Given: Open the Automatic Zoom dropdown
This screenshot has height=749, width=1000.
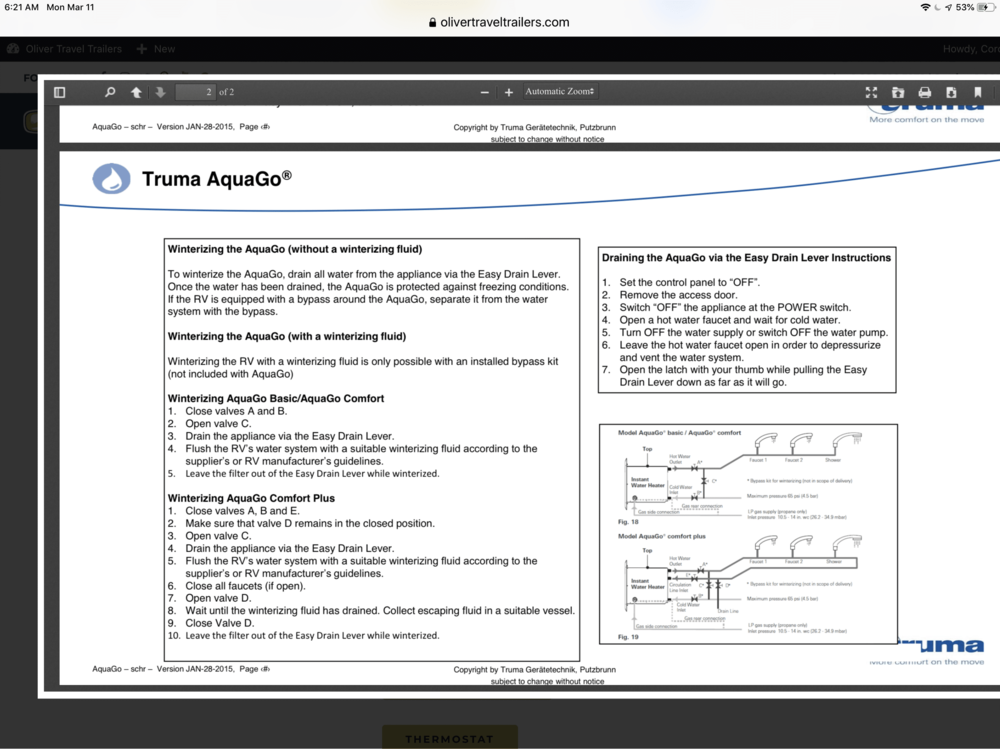Looking at the screenshot, I should [560, 92].
